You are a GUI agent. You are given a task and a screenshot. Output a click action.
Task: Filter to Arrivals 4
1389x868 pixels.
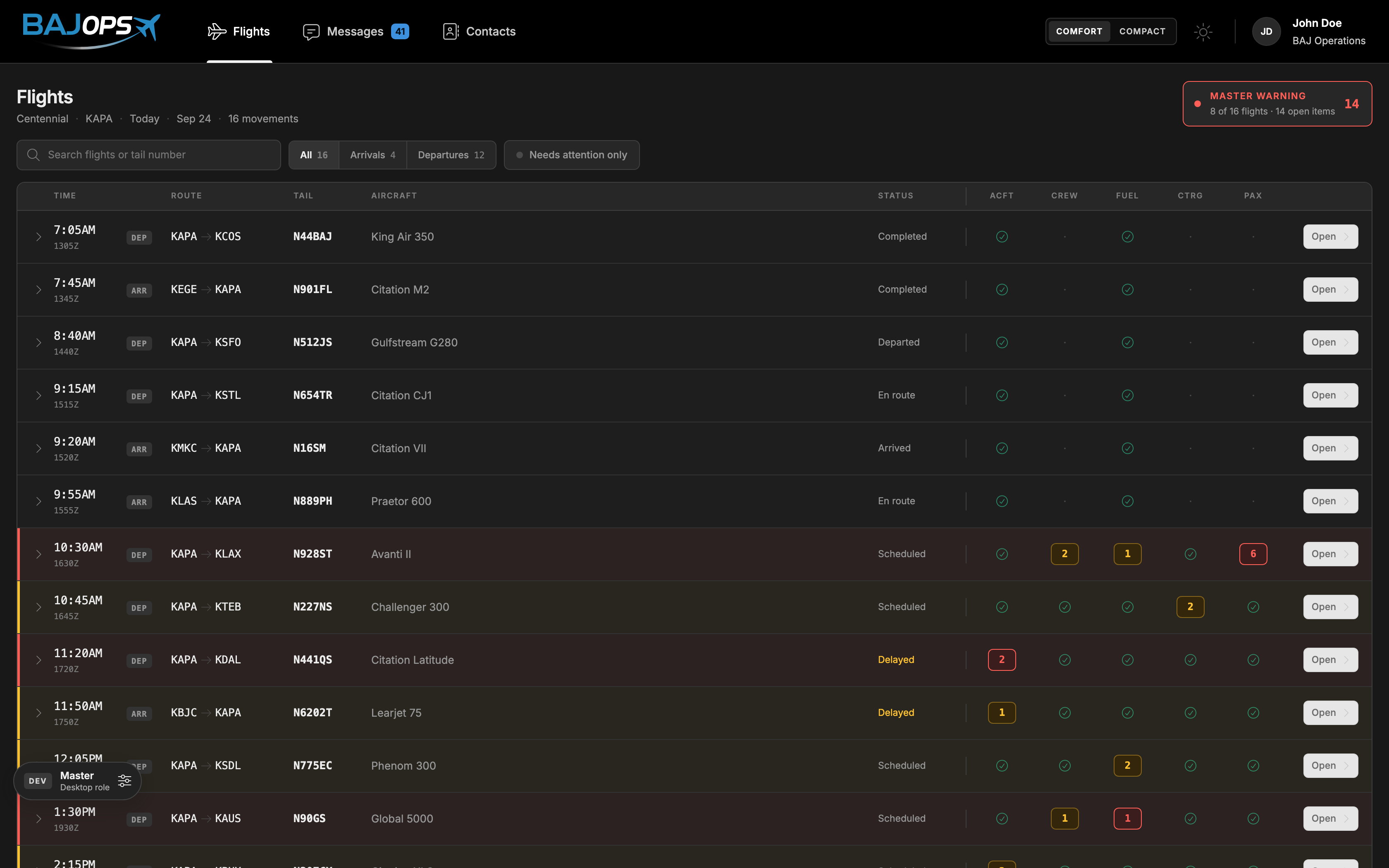(372, 155)
